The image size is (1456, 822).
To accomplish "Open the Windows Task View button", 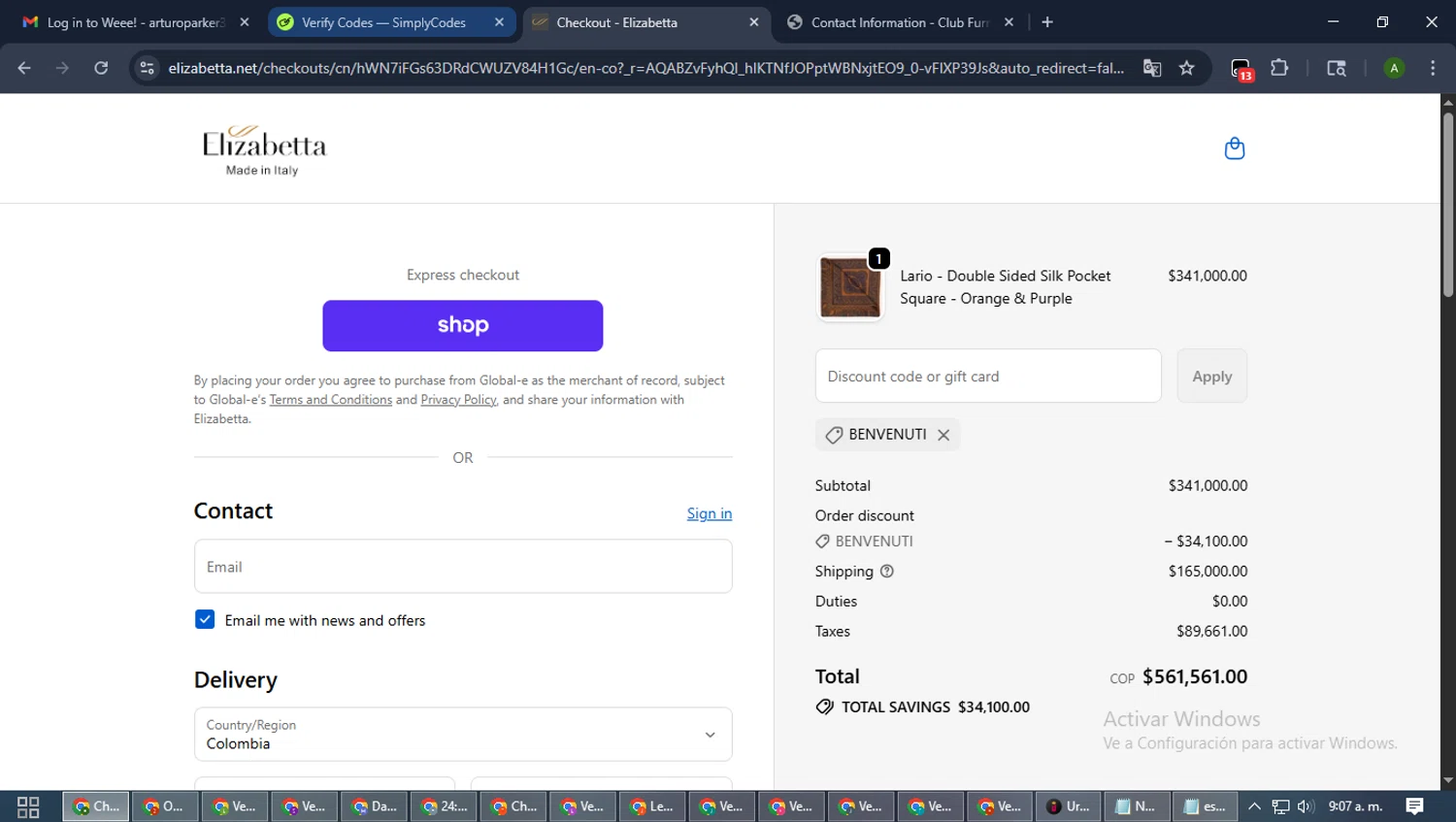I will coord(28,806).
